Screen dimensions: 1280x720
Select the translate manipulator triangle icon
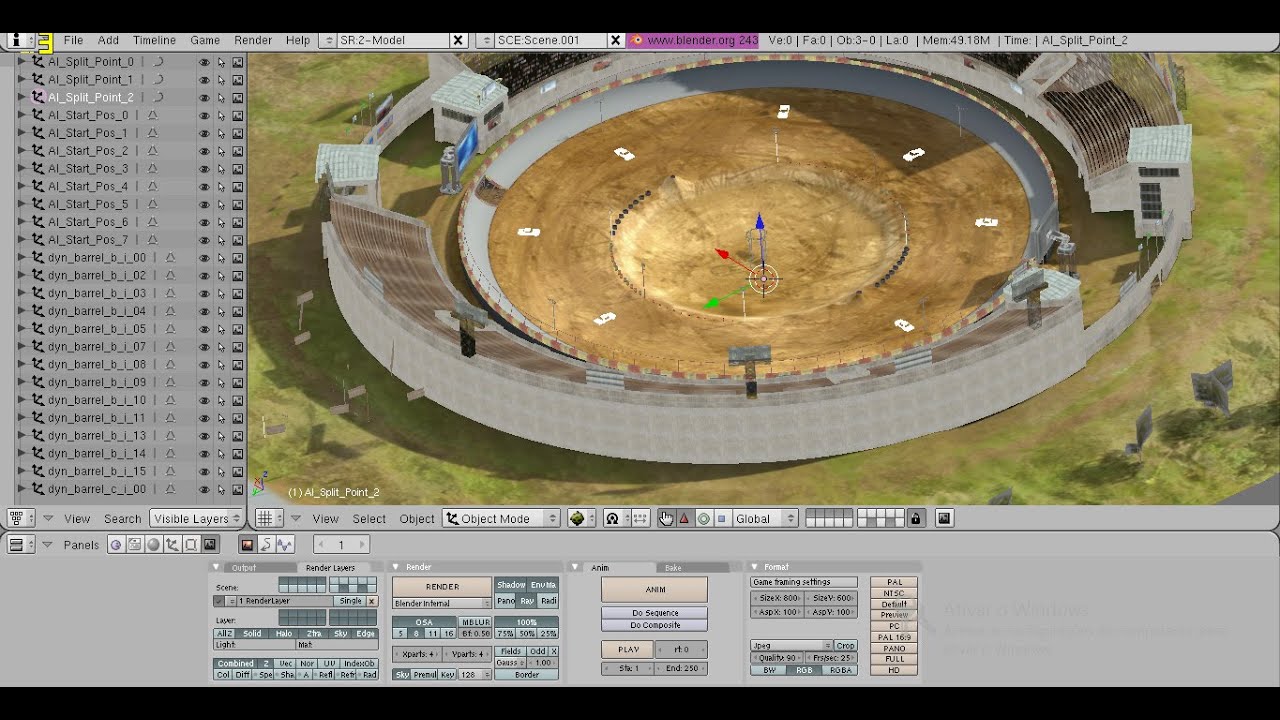coord(684,518)
